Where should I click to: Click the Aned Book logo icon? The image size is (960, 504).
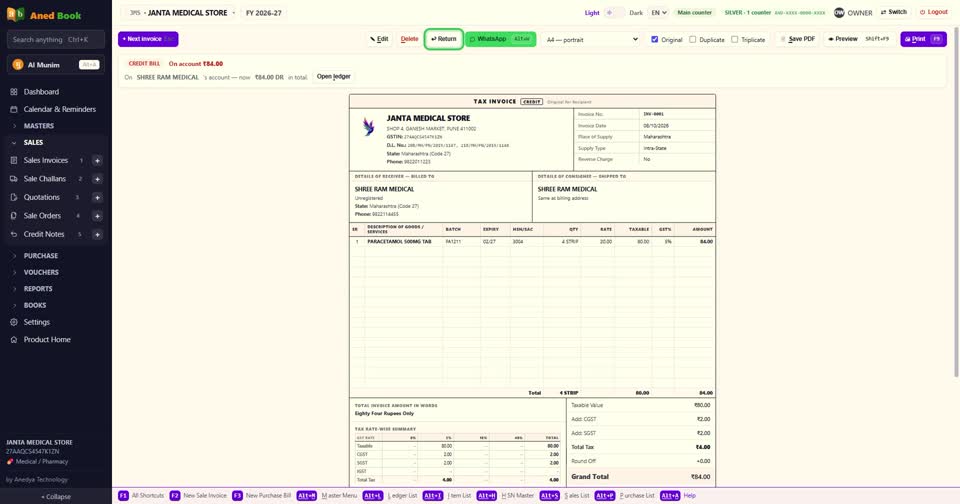(x=15, y=15)
